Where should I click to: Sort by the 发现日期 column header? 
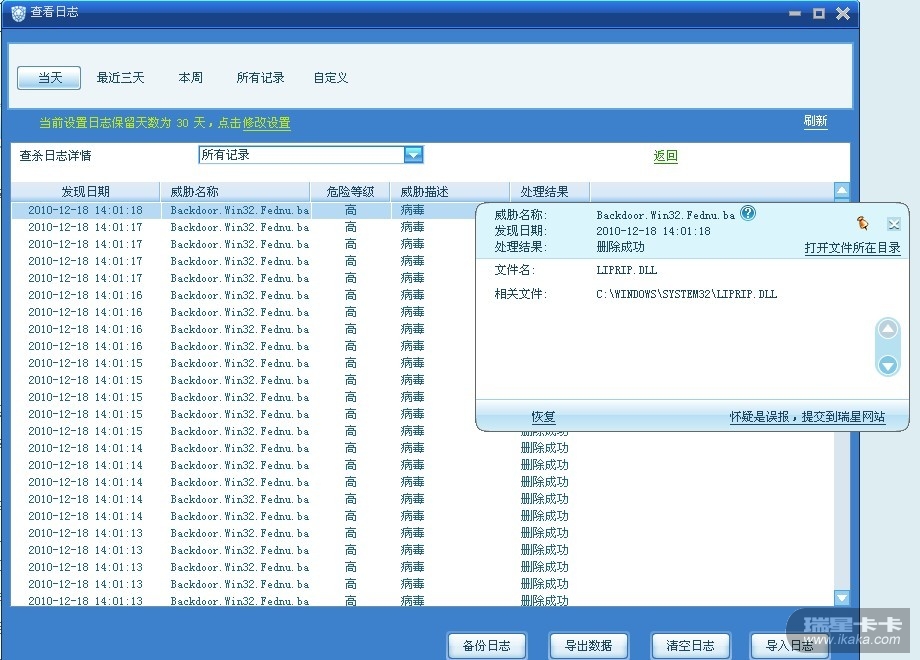coord(86,191)
